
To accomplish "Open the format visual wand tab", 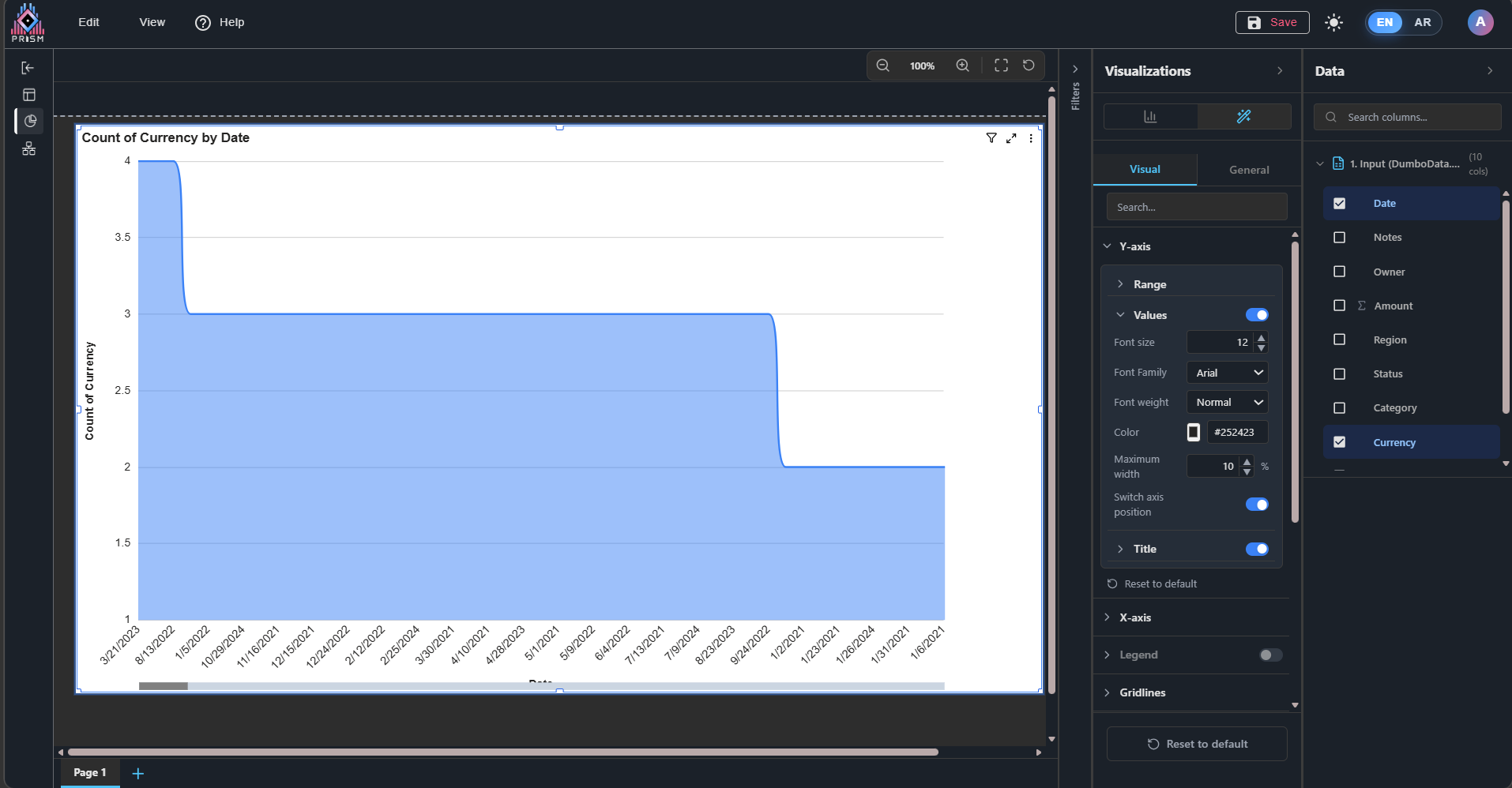I will pos(1243,117).
